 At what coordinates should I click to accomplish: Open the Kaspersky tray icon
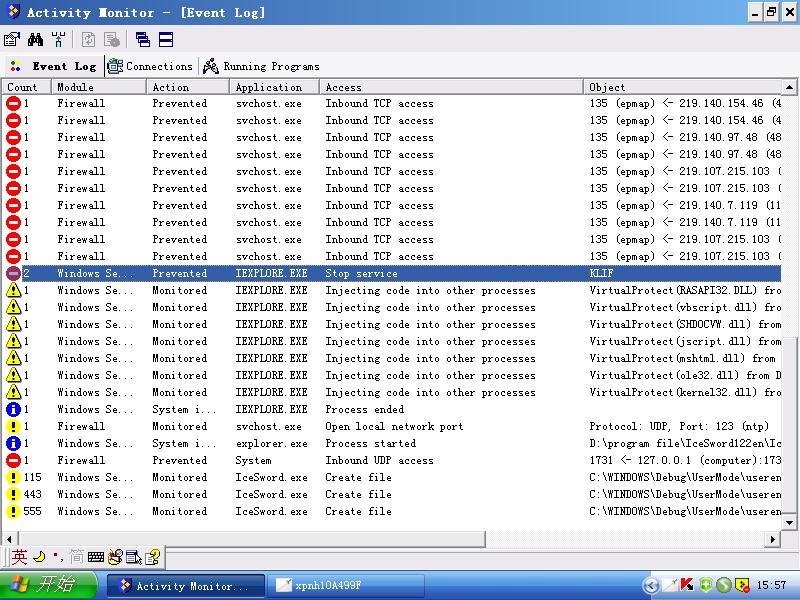(687, 585)
